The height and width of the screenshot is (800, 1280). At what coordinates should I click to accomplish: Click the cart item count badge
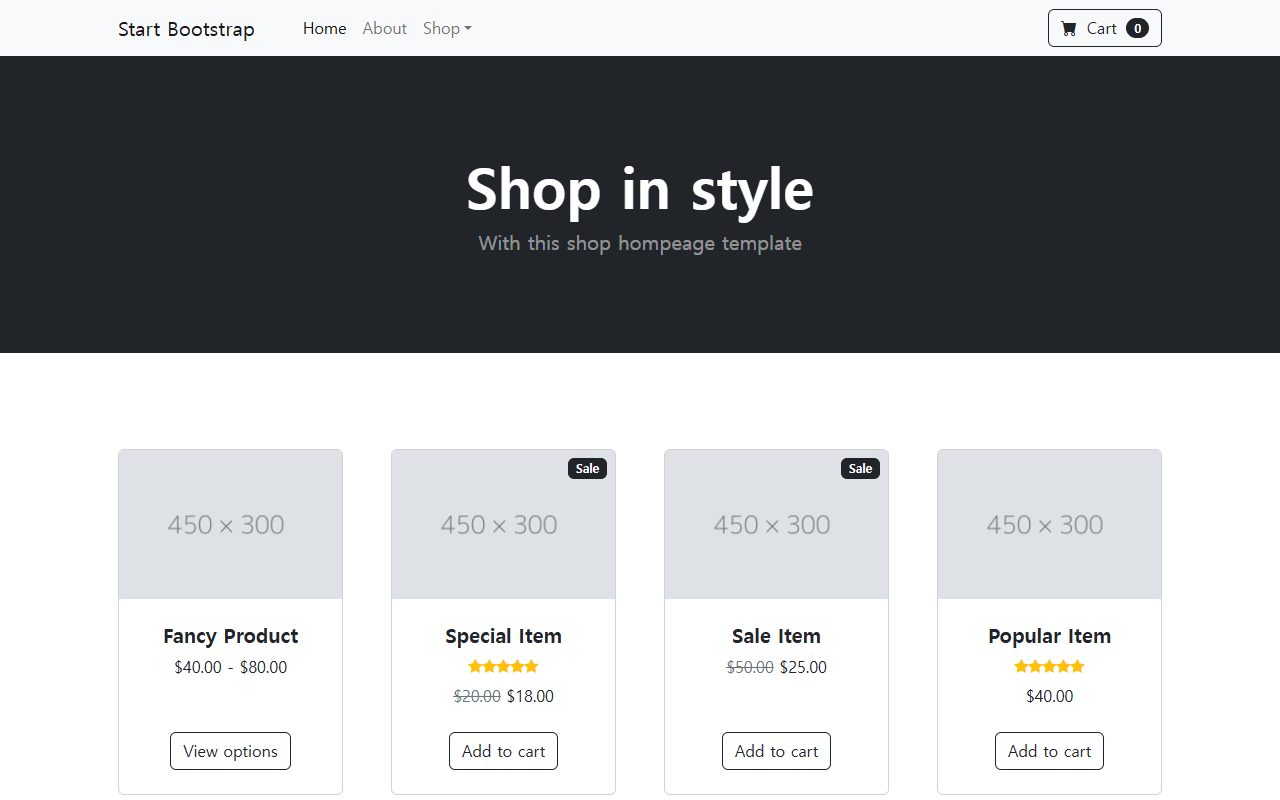click(1137, 28)
